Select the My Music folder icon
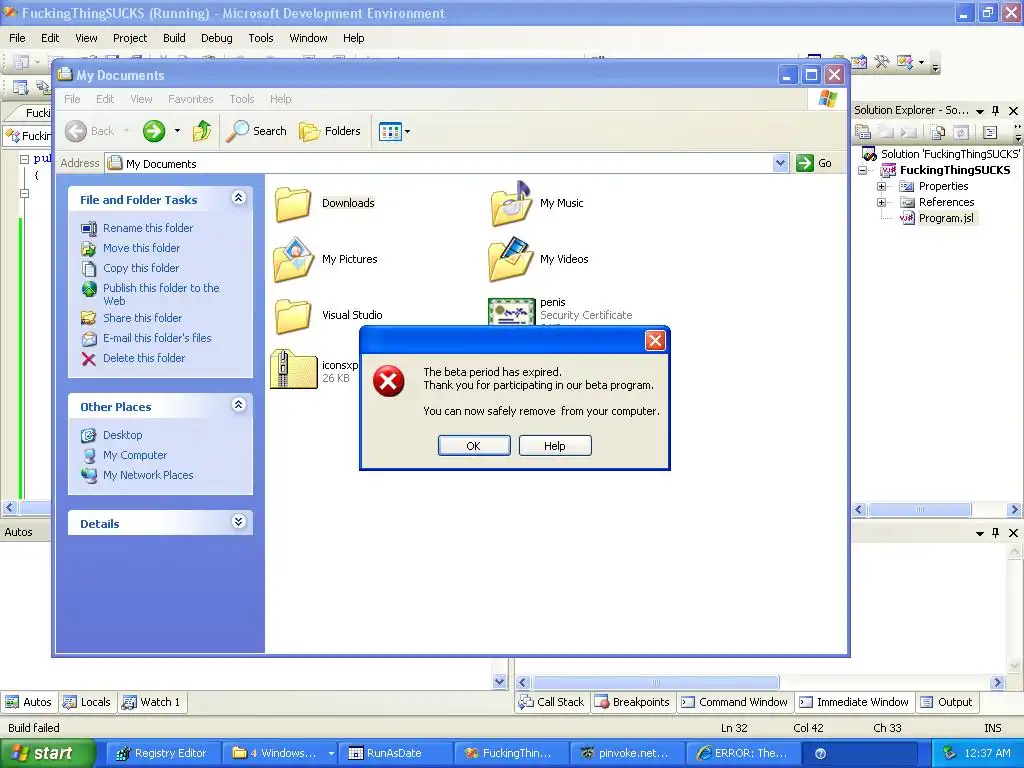 pos(511,204)
